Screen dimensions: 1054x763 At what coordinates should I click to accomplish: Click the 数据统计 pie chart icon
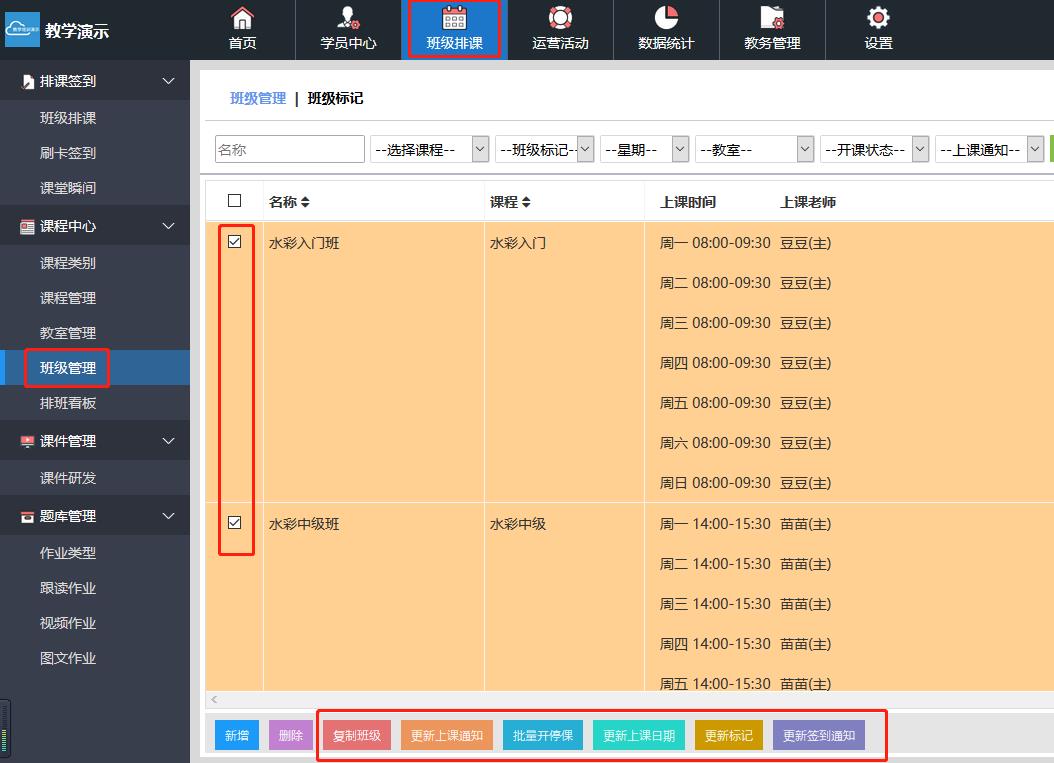point(666,18)
